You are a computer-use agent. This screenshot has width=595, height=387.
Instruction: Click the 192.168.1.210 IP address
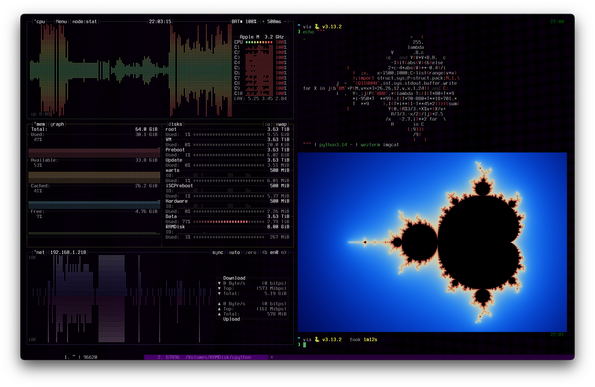(68, 252)
